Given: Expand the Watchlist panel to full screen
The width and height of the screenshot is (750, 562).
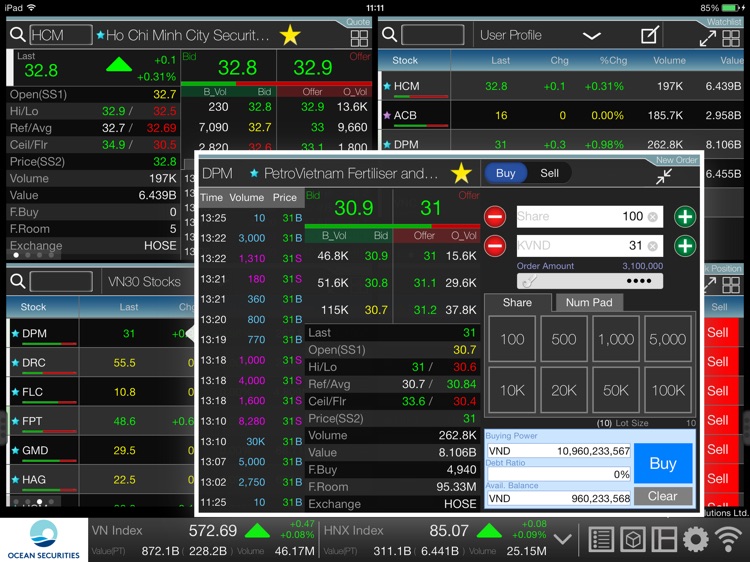Looking at the screenshot, I should 708,38.
